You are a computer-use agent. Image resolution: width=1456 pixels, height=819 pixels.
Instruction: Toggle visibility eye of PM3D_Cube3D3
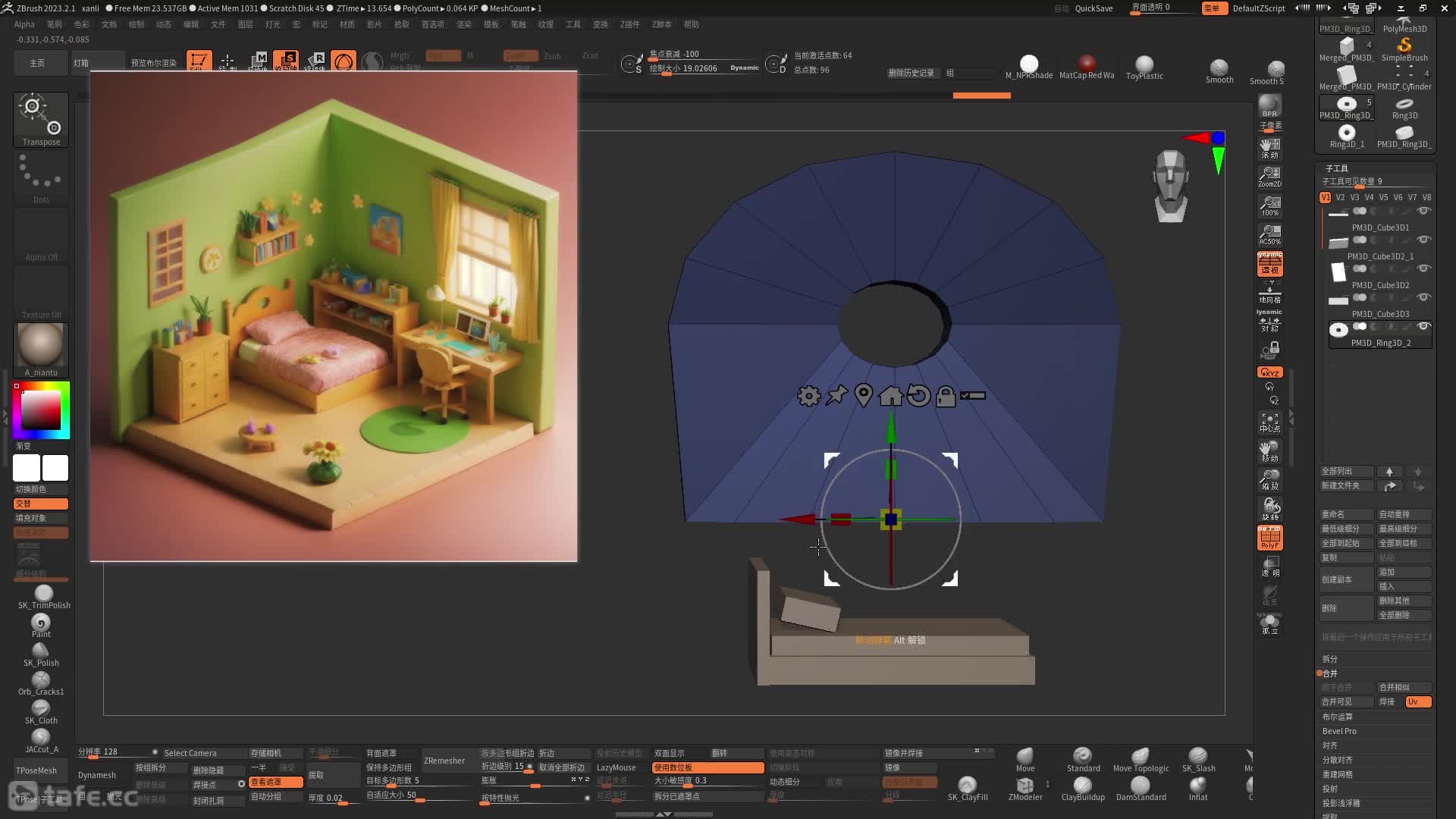[1424, 297]
